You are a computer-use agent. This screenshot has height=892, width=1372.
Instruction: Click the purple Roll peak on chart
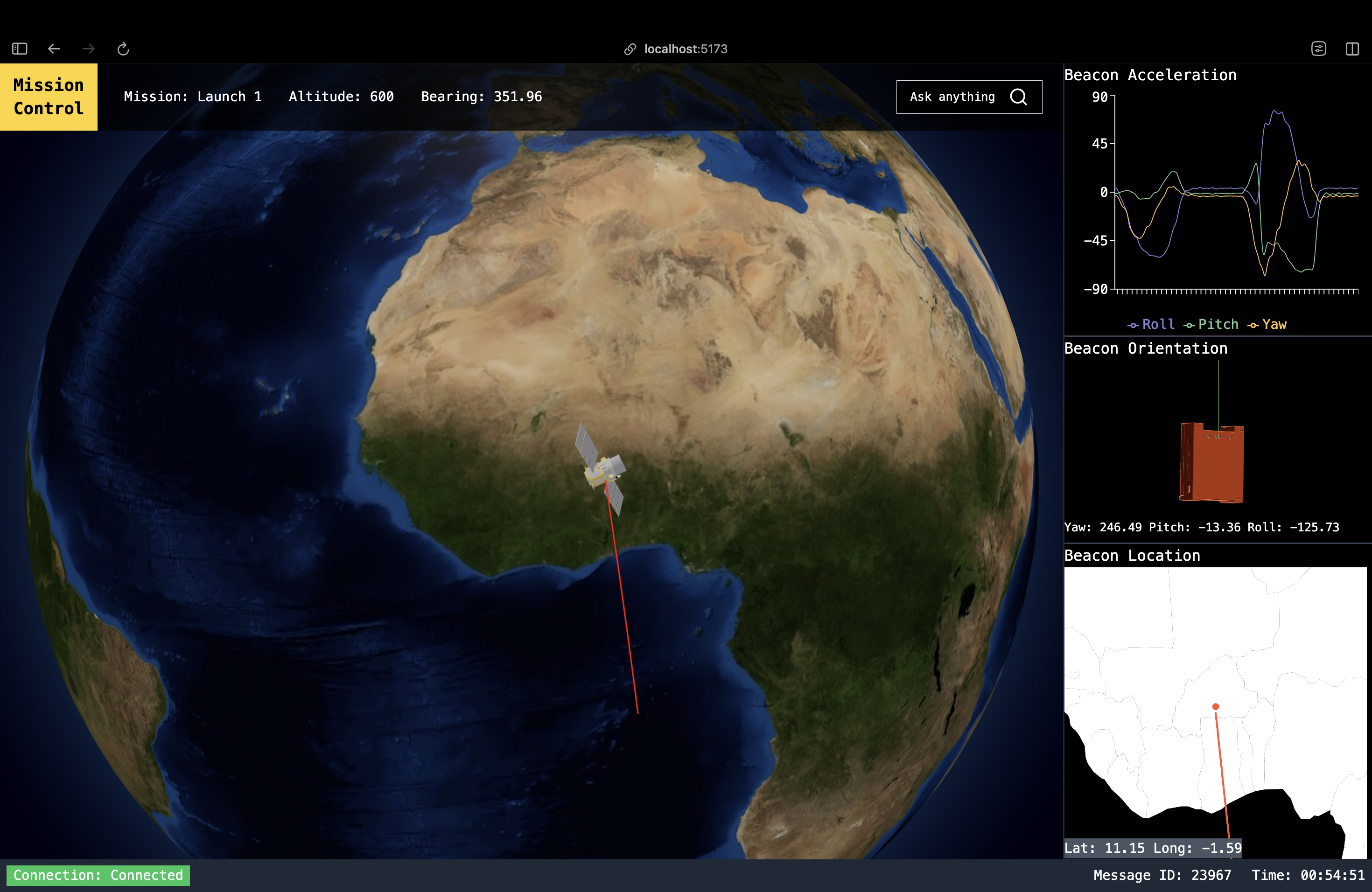[x=1277, y=112]
